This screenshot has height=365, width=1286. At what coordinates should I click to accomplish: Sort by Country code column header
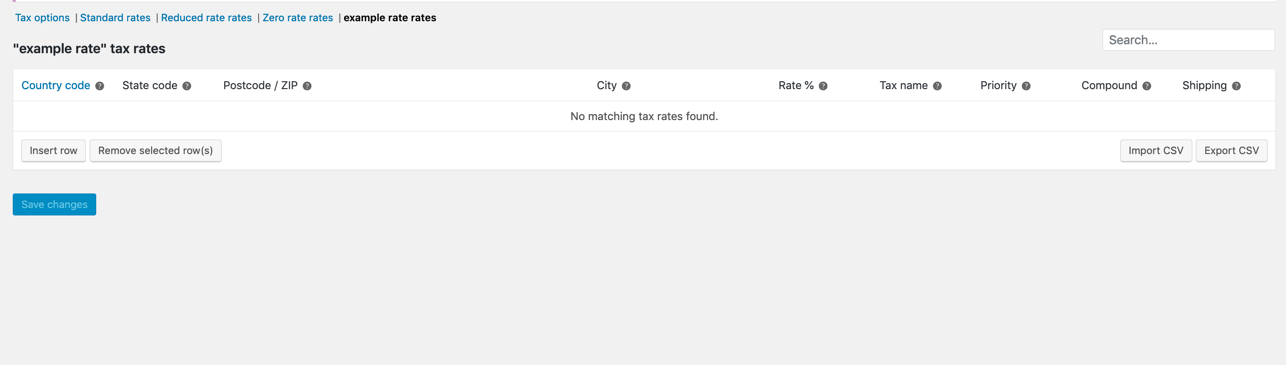click(56, 86)
